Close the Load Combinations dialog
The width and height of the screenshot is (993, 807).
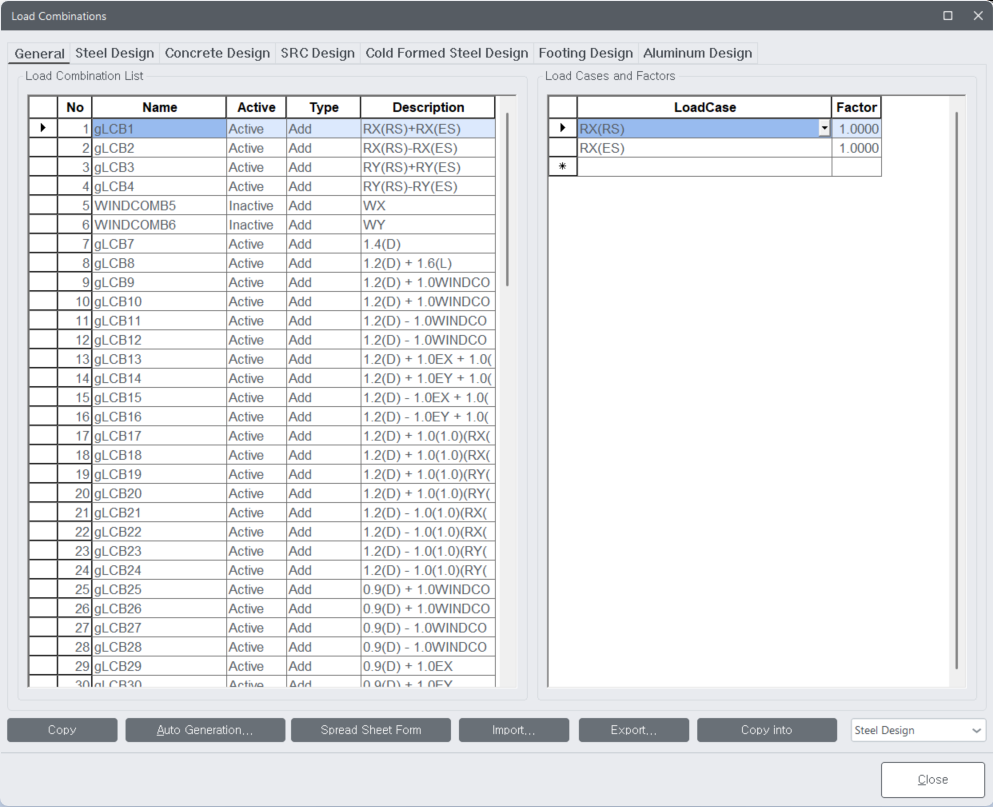click(931, 779)
